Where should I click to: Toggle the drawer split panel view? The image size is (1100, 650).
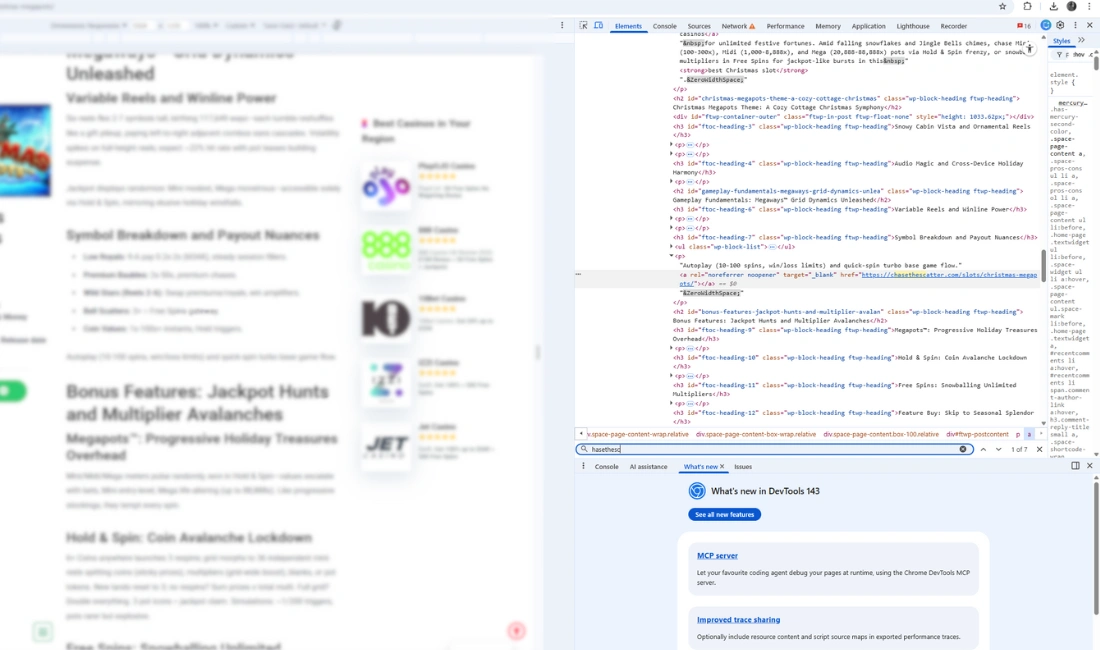tap(1074, 465)
